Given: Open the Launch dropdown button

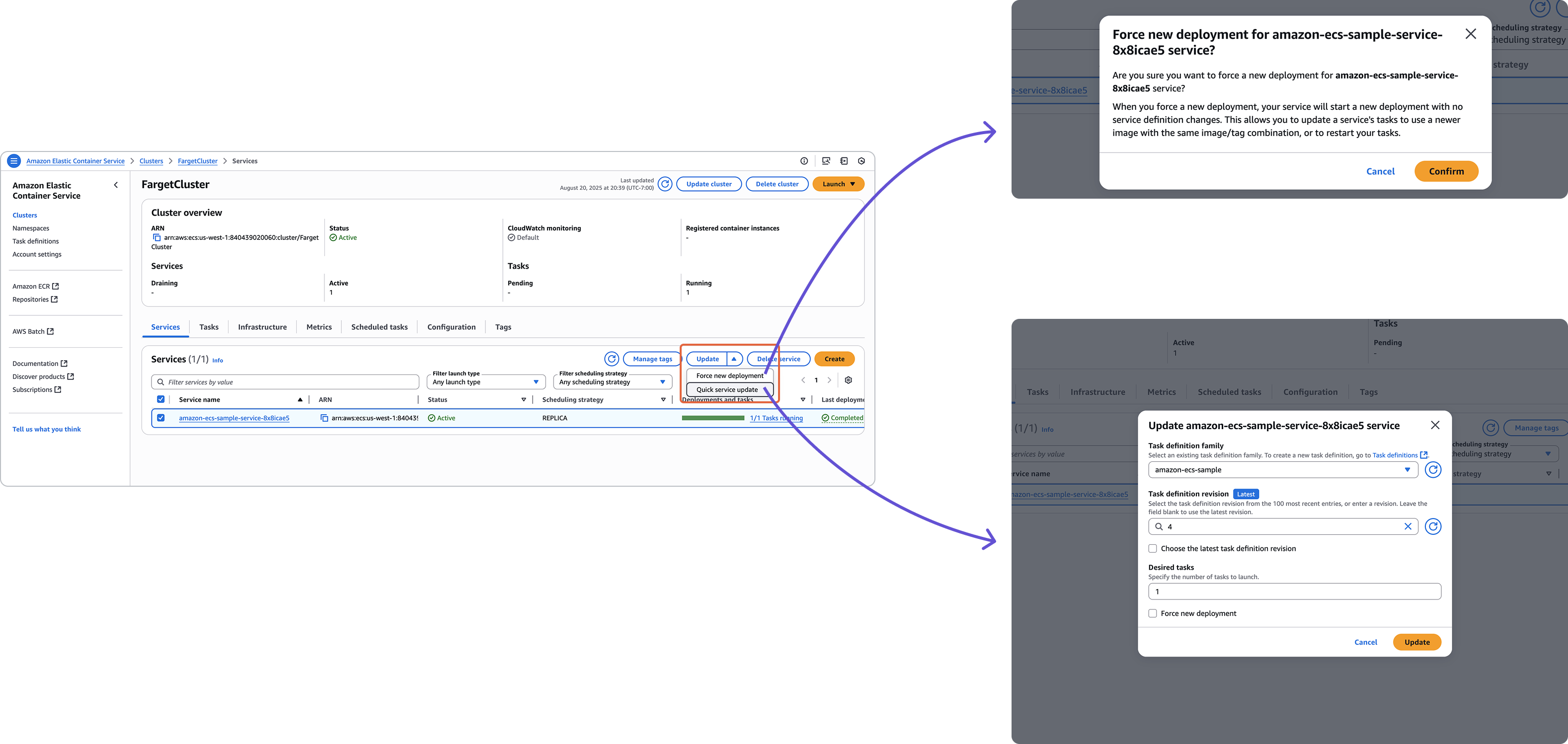Looking at the screenshot, I should (838, 184).
